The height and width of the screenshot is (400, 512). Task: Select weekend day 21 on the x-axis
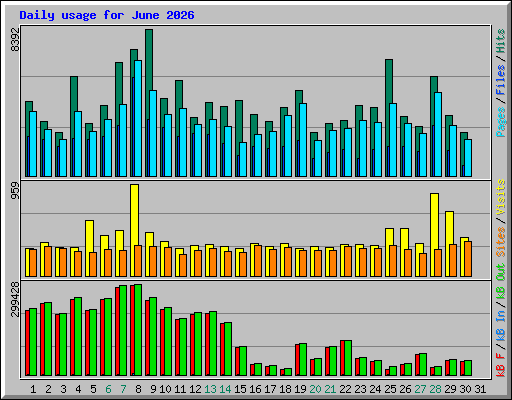[330, 389]
